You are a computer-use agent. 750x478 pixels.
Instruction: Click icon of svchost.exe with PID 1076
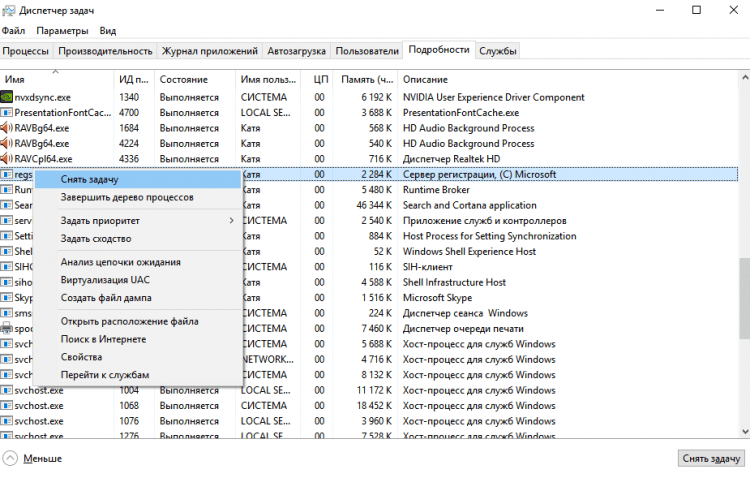click(x=6, y=421)
